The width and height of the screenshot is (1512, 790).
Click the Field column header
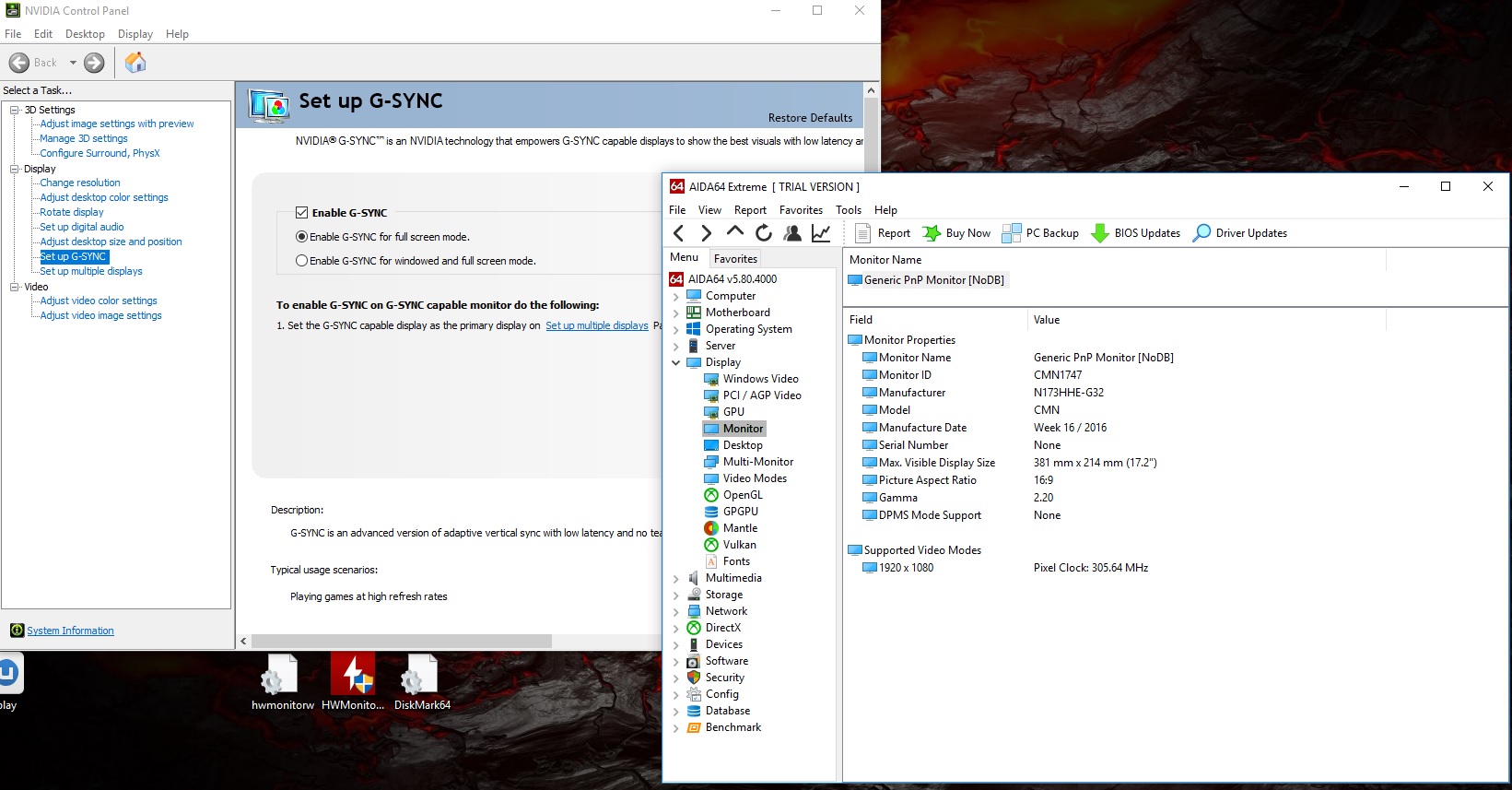(x=935, y=320)
